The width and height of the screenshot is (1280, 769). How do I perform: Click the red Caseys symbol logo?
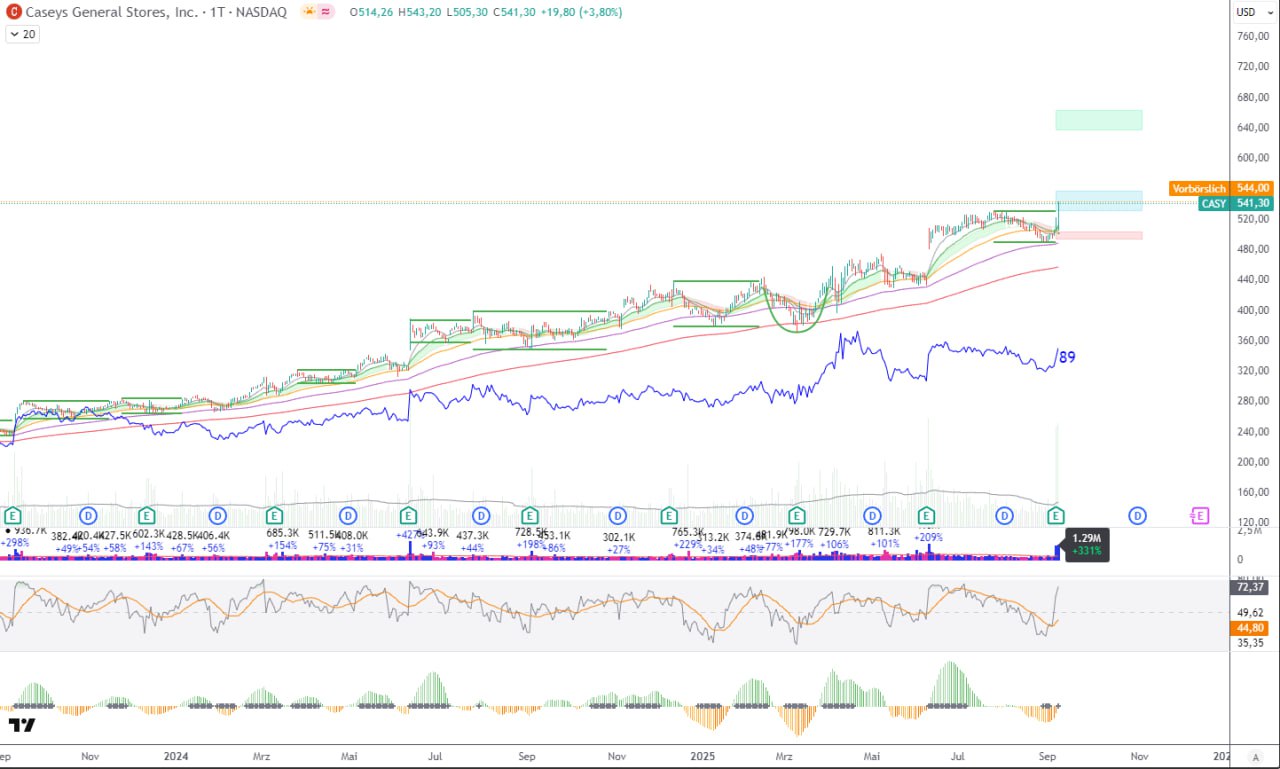click(x=14, y=12)
